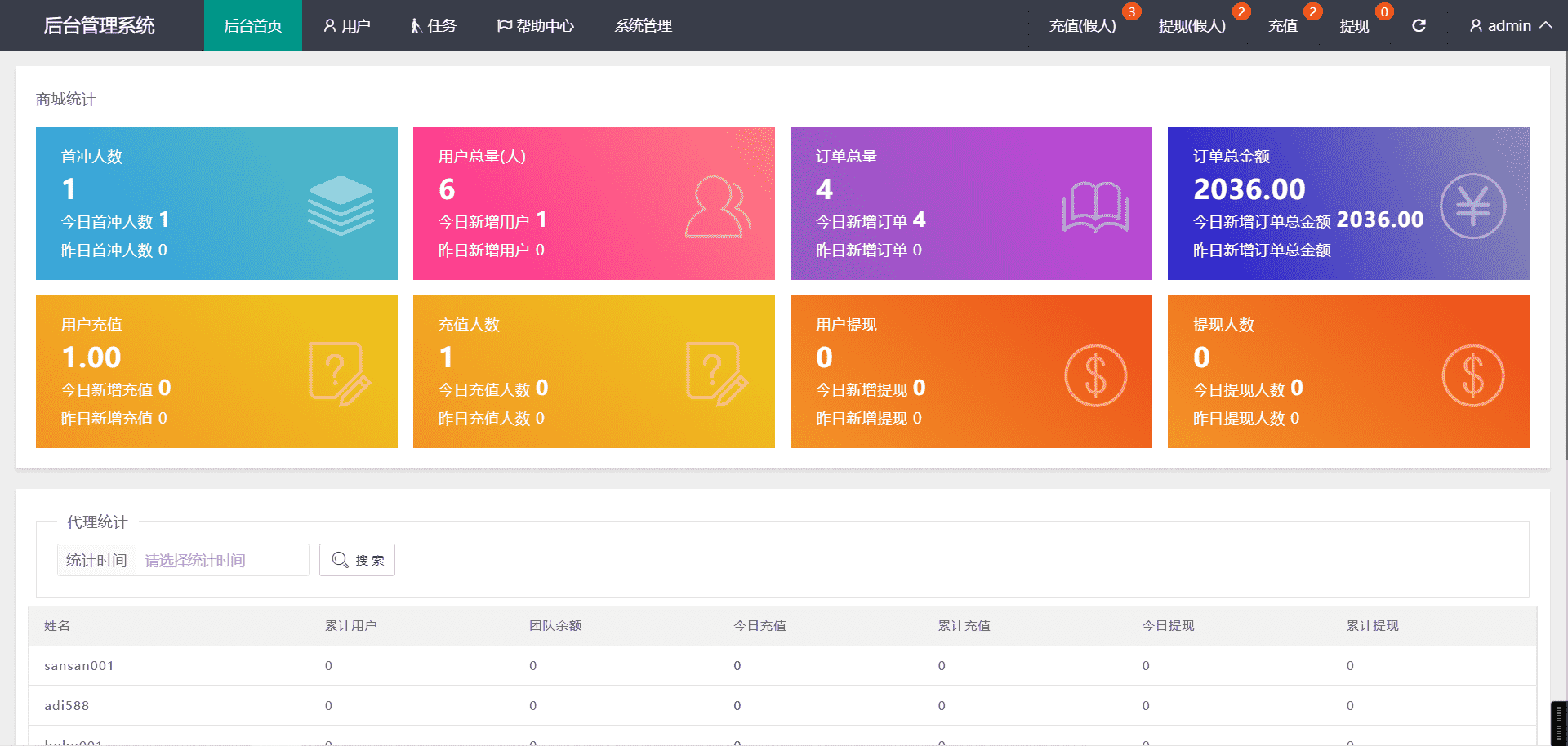Switch to the 后台首页 tab

point(253,26)
